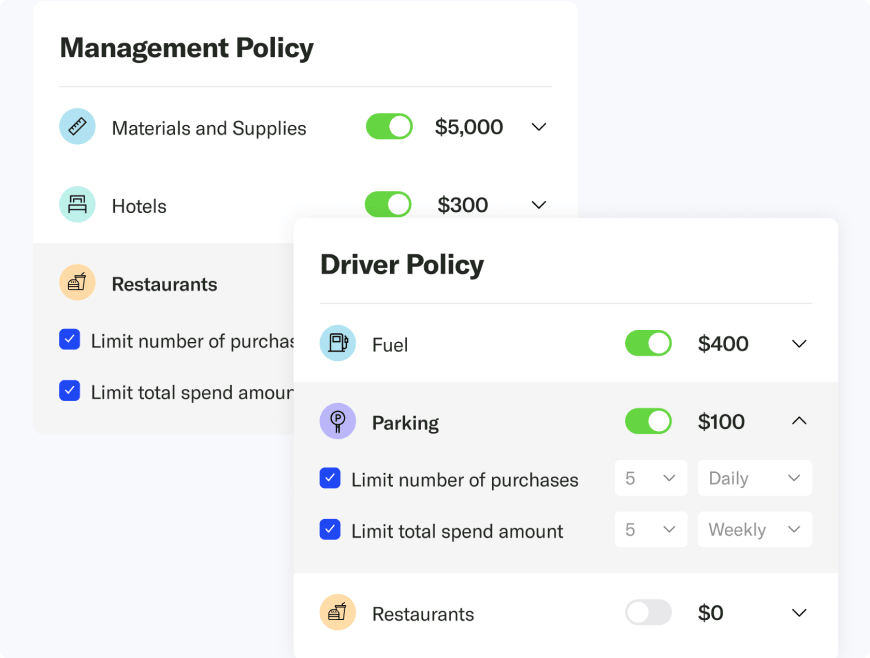Enable the Driver Policy Restaurants toggle
Viewport: 870px width, 658px height.
point(648,613)
